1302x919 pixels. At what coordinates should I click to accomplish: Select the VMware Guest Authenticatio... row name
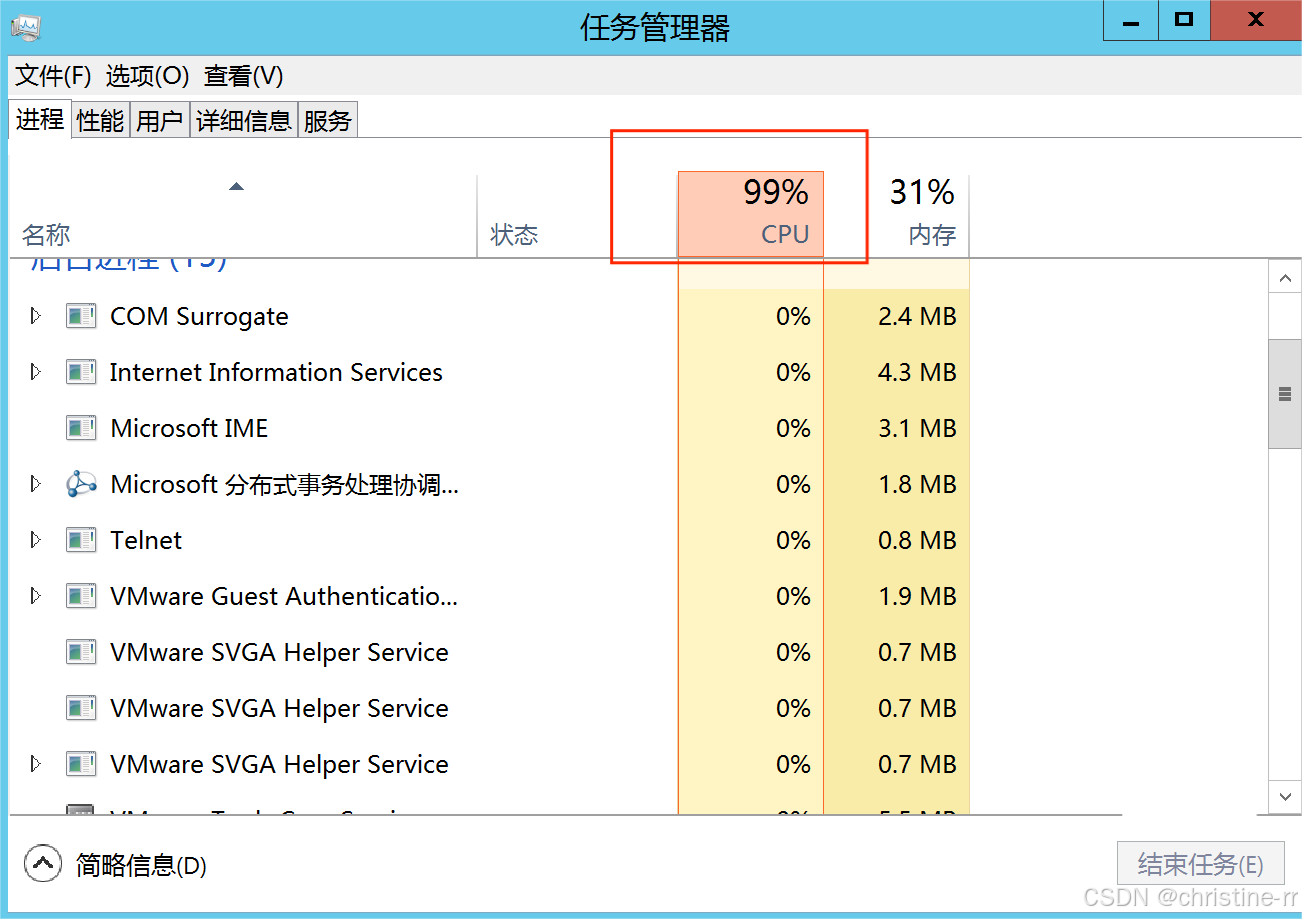coord(284,597)
